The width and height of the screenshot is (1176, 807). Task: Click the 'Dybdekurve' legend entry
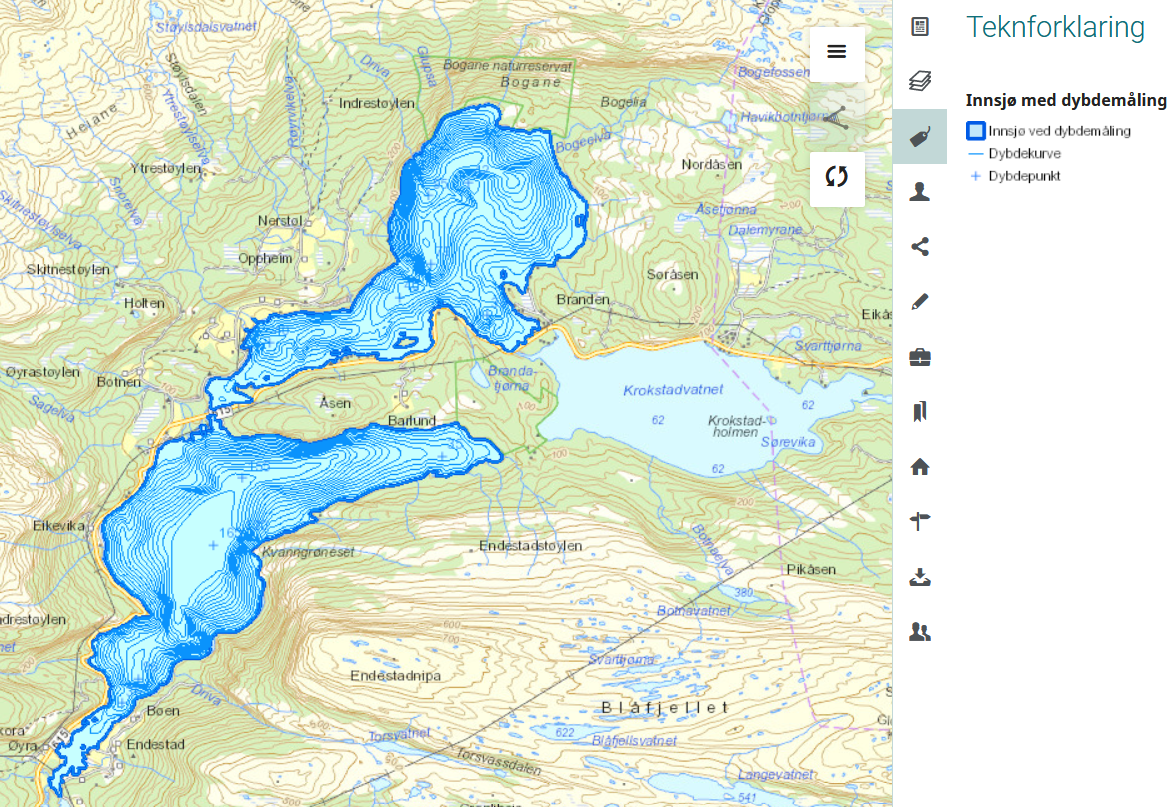(x=1024, y=154)
